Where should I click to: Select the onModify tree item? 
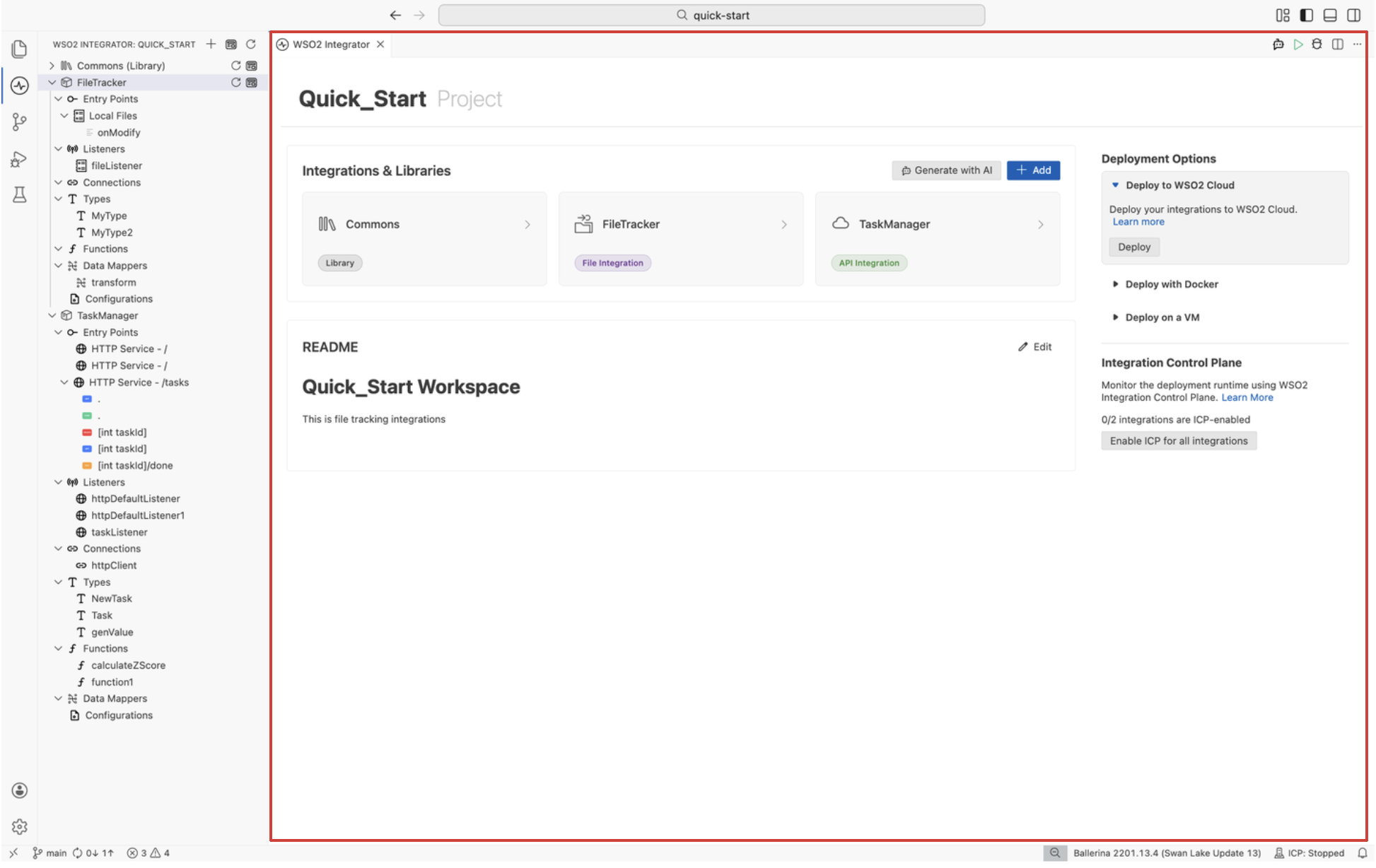click(x=119, y=132)
